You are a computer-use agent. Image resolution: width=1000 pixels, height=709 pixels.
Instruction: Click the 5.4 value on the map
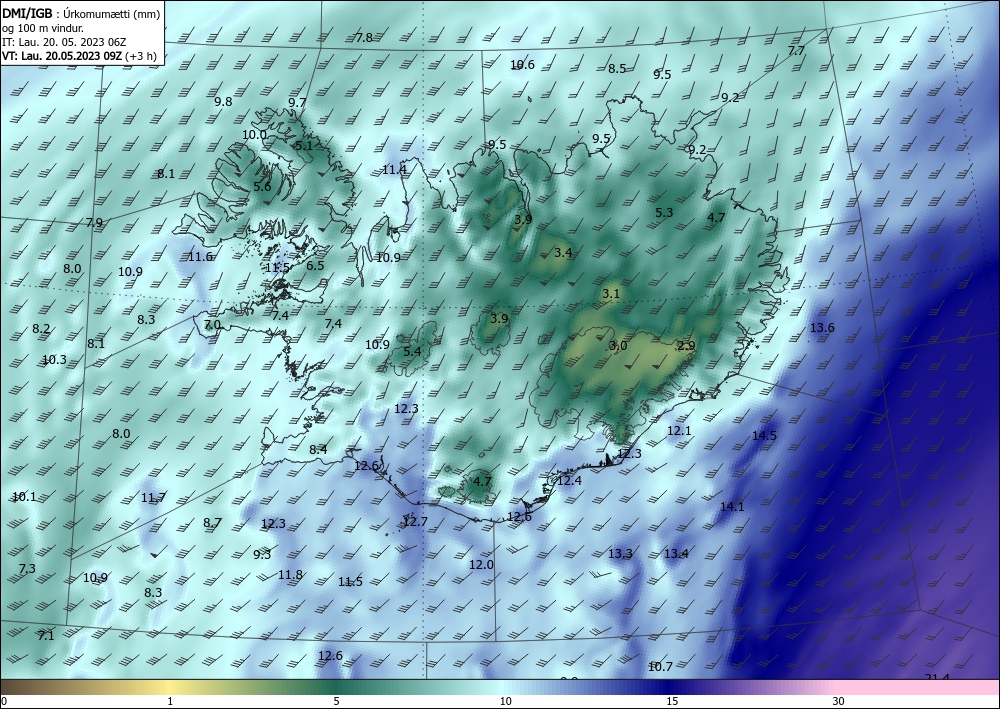(x=412, y=351)
